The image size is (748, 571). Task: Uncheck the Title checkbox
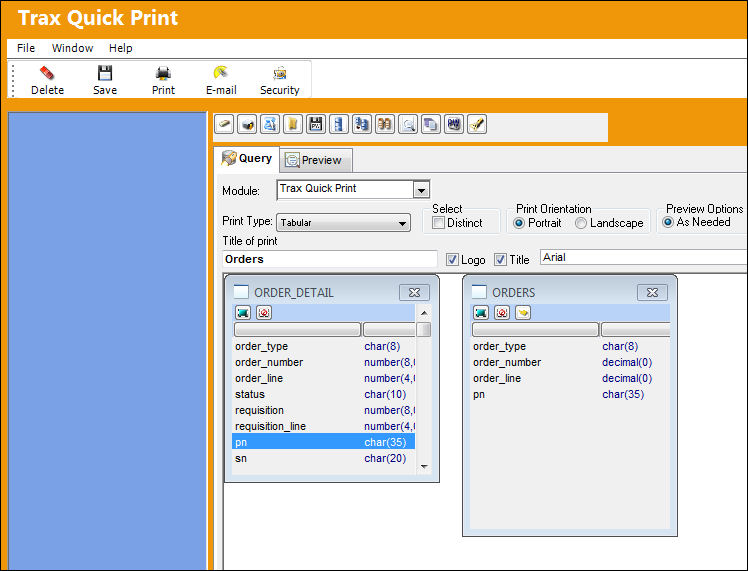500,260
